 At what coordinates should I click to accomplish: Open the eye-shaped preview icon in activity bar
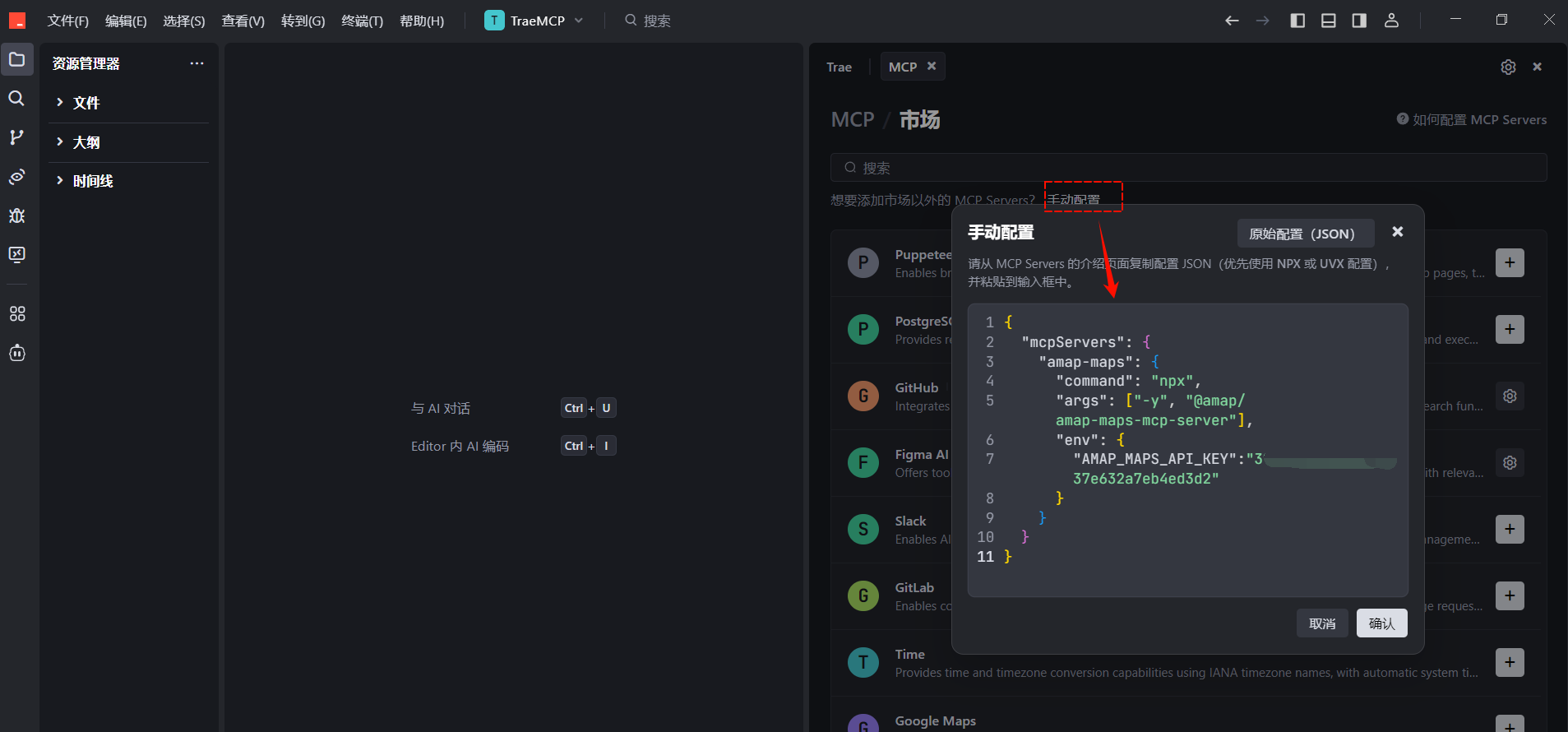click(x=16, y=177)
